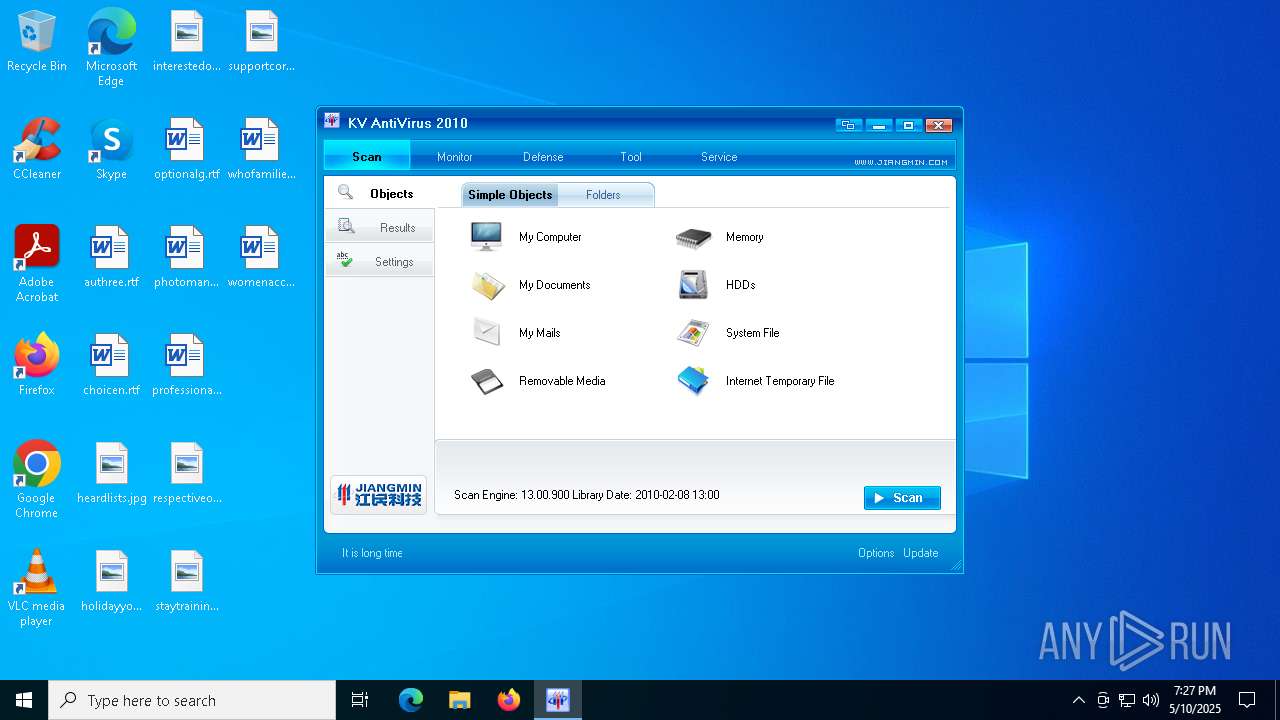The width and height of the screenshot is (1280, 720).
Task: Switch to the Monitor tab
Action: point(455,156)
